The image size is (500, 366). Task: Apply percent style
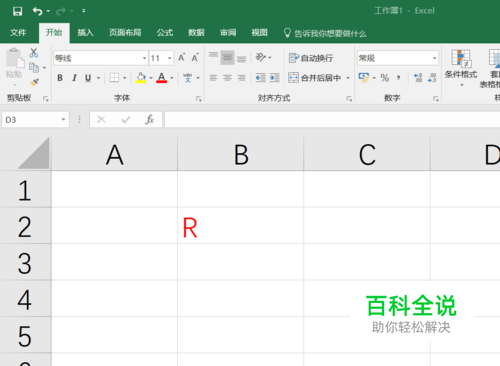point(385,78)
